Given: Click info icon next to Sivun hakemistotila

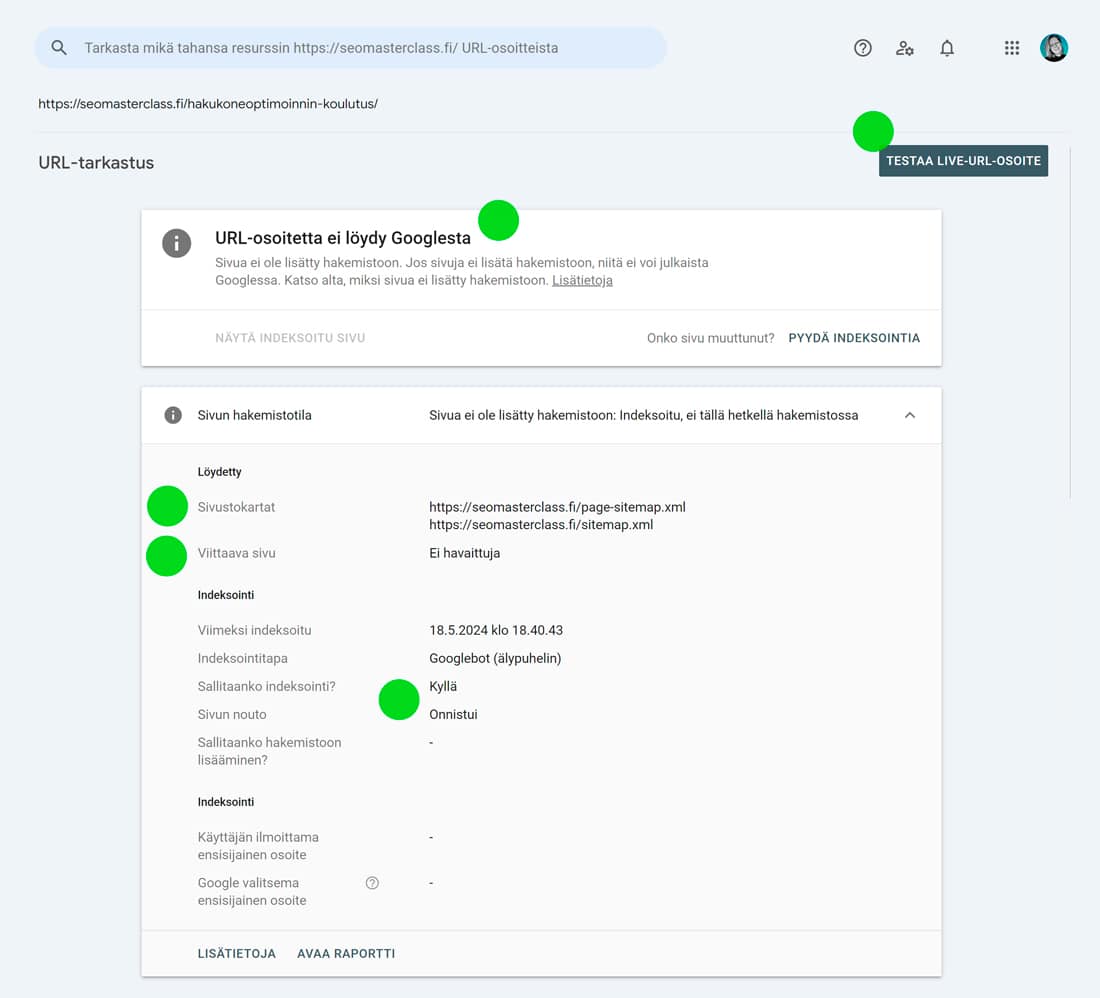Looking at the screenshot, I should 173,415.
